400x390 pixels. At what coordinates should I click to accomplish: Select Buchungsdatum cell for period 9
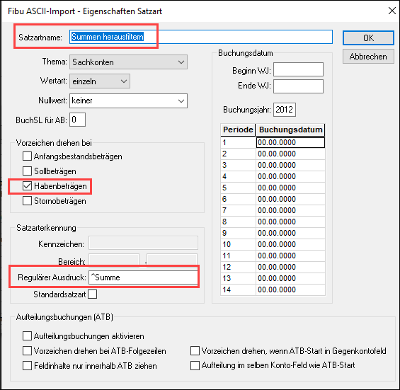[x=290, y=233]
